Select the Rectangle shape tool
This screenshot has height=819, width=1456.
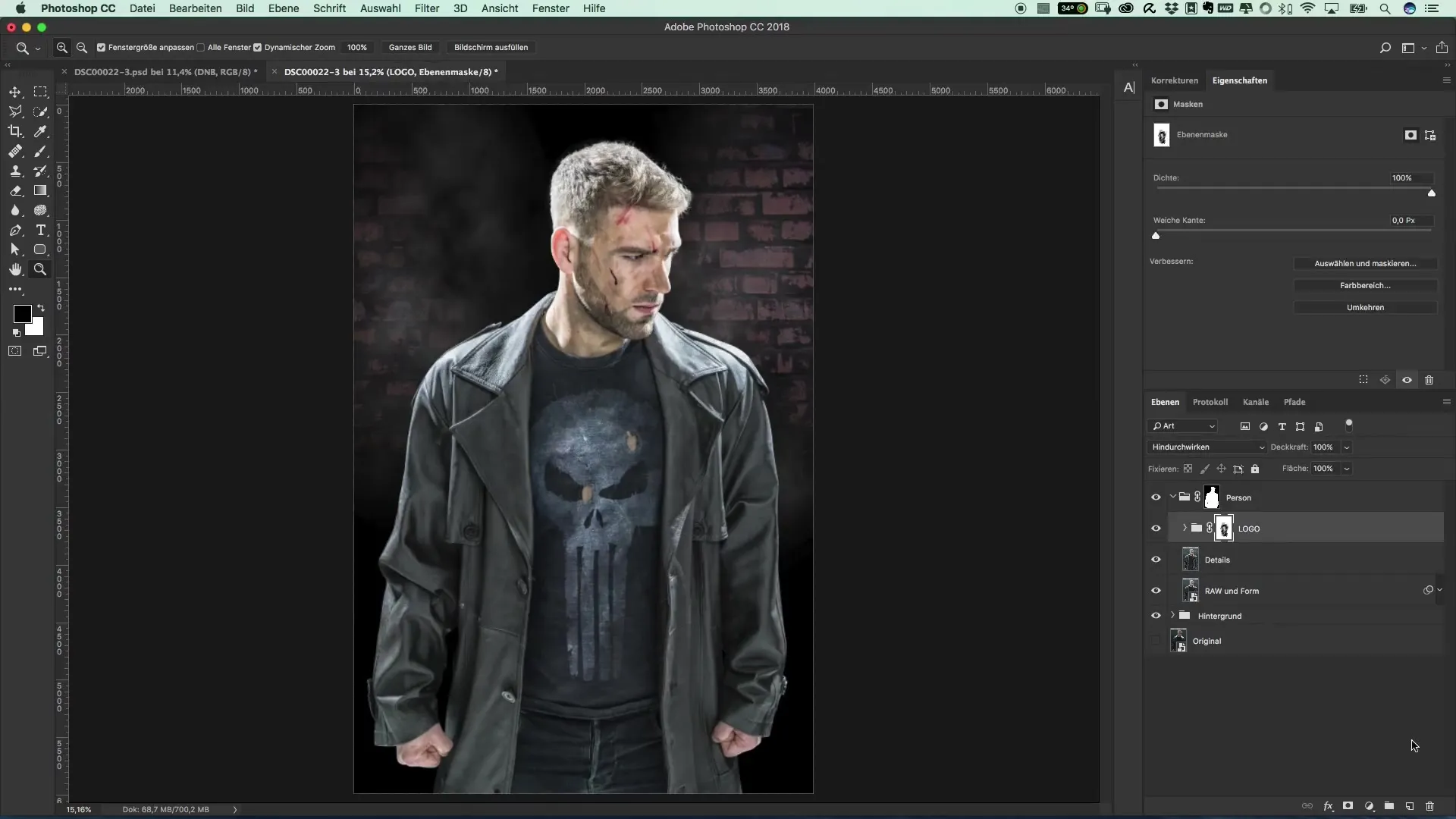coord(40,249)
